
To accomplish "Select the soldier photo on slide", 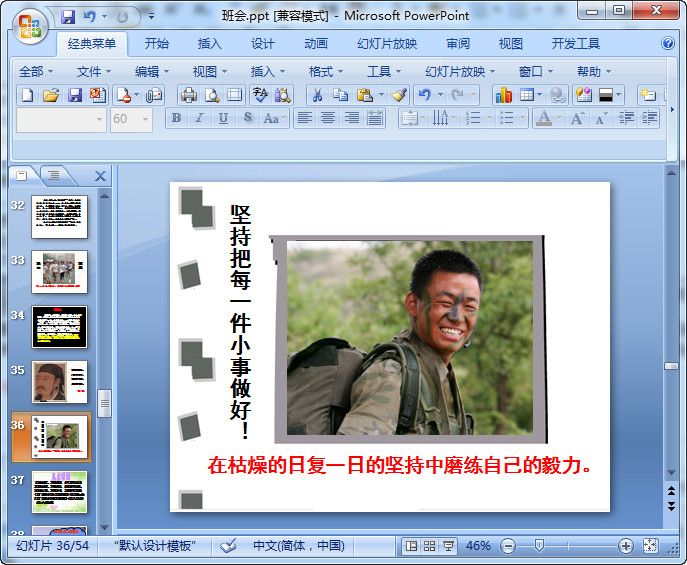I will (410, 338).
